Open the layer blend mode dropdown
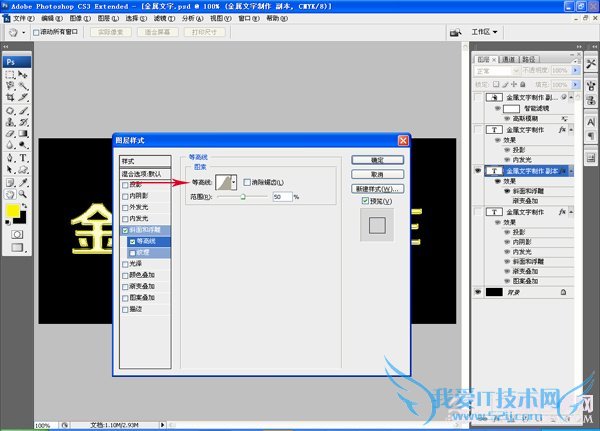 (497, 71)
